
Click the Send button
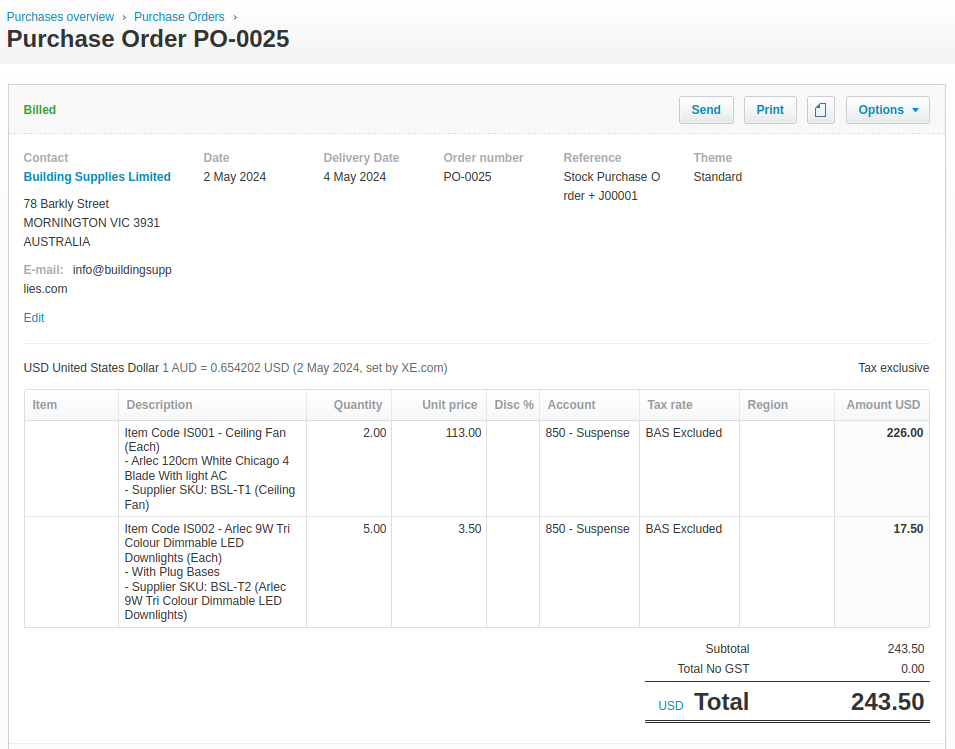(706, 110)
